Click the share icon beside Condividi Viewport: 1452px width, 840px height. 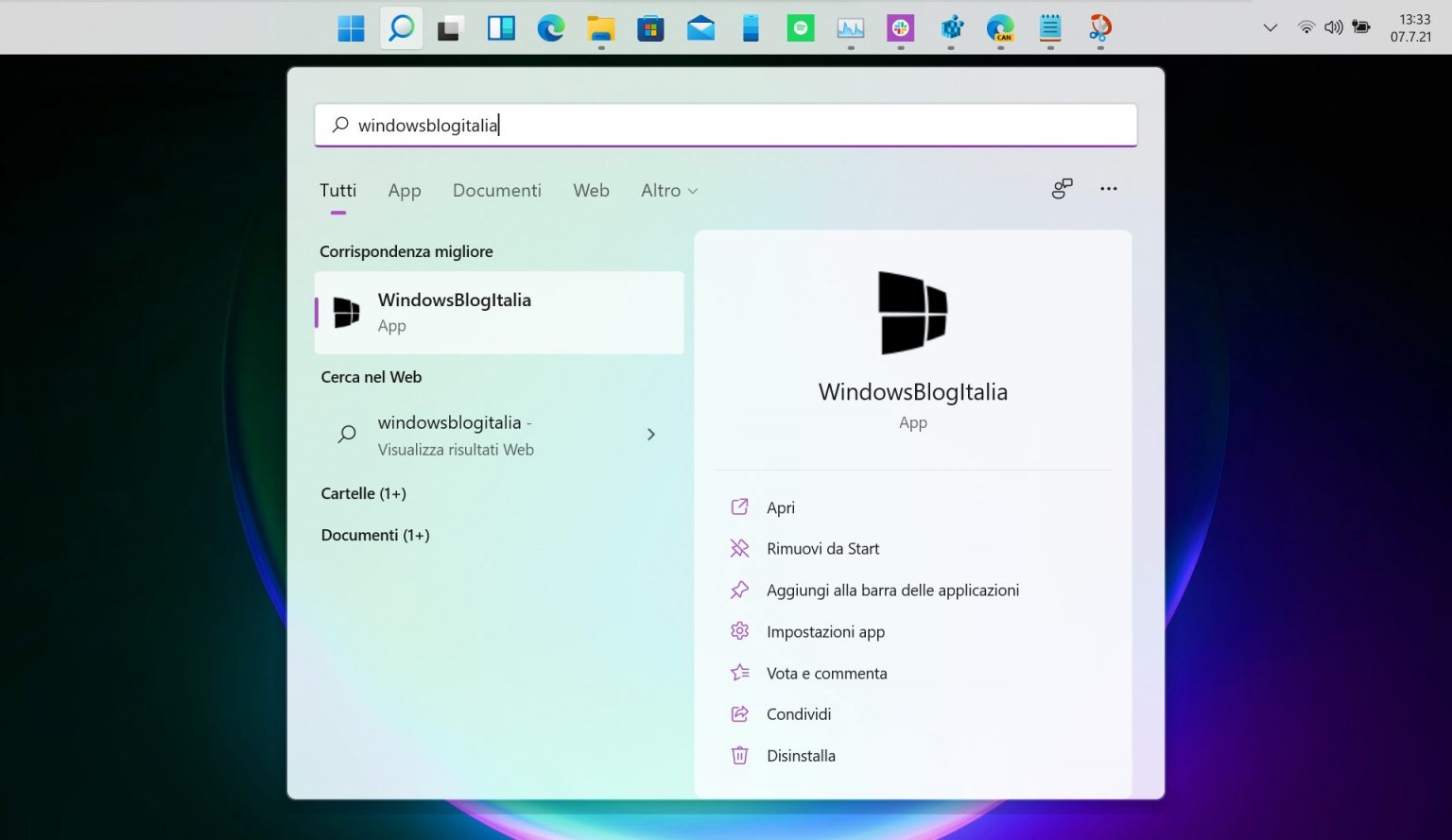click(x=739, y=713)
